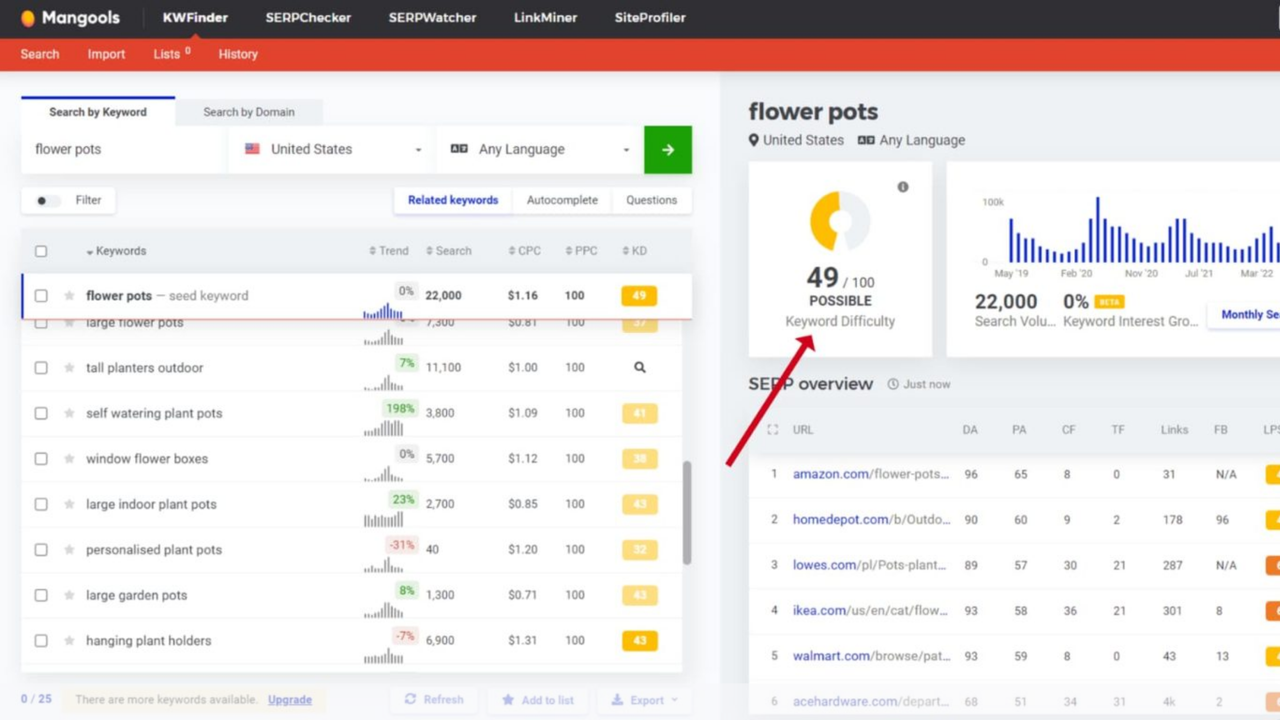Select the Search by Keyword tab
The image size is (1280, 720).
pyautogui.click(x=98, y=112)
